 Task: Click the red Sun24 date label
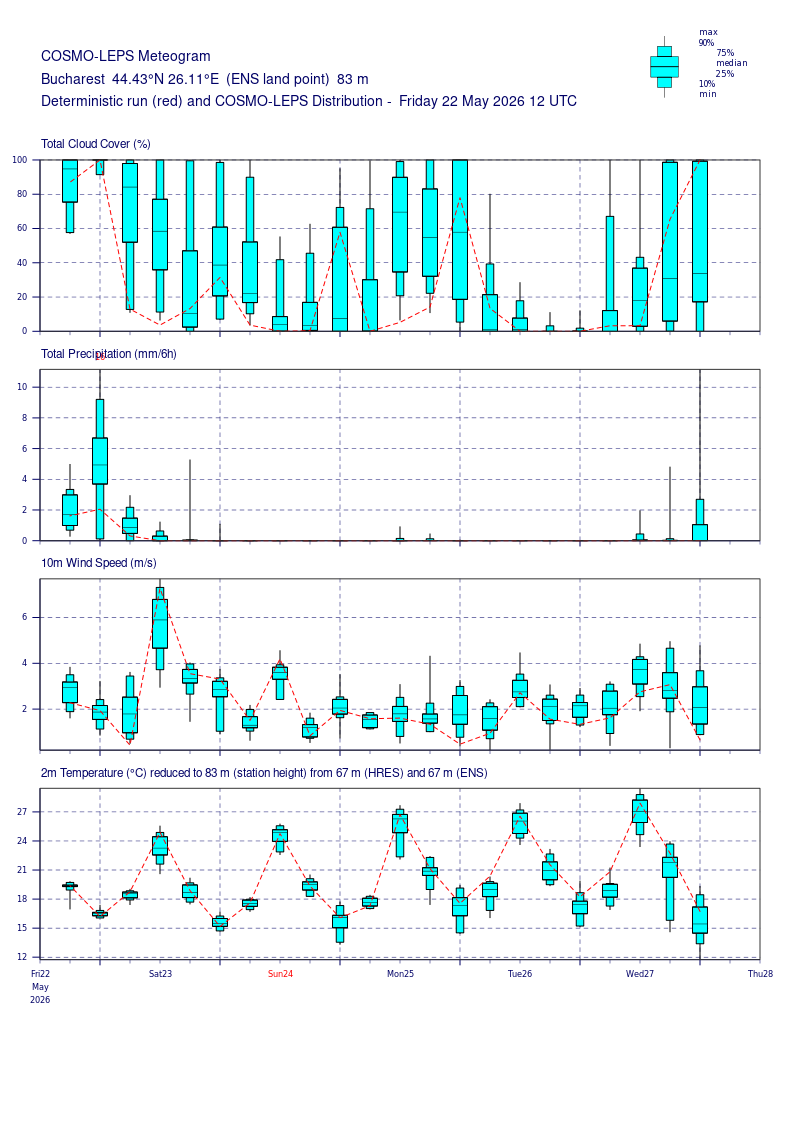(x=280, y=974)
